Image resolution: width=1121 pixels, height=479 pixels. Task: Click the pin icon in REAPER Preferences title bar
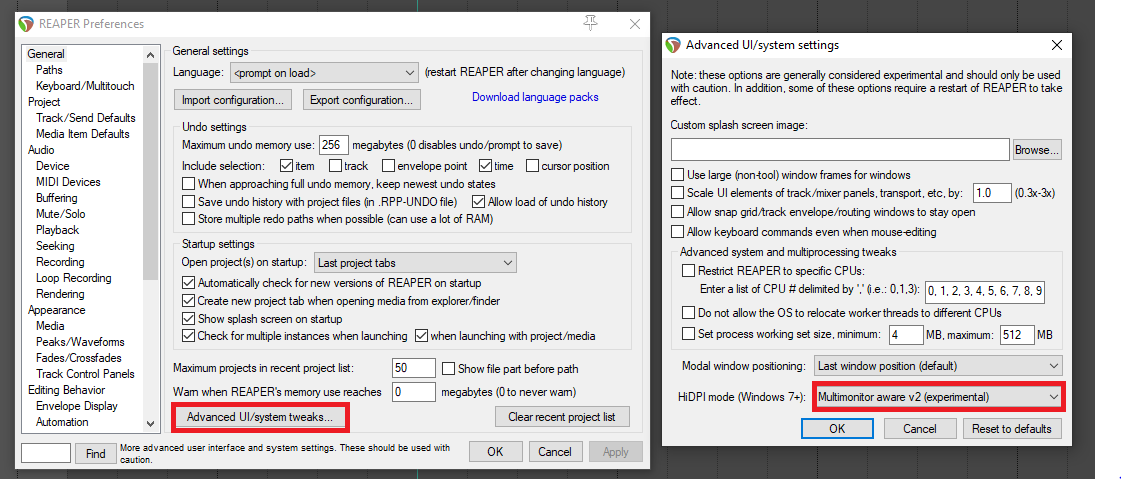coord(591,24)
